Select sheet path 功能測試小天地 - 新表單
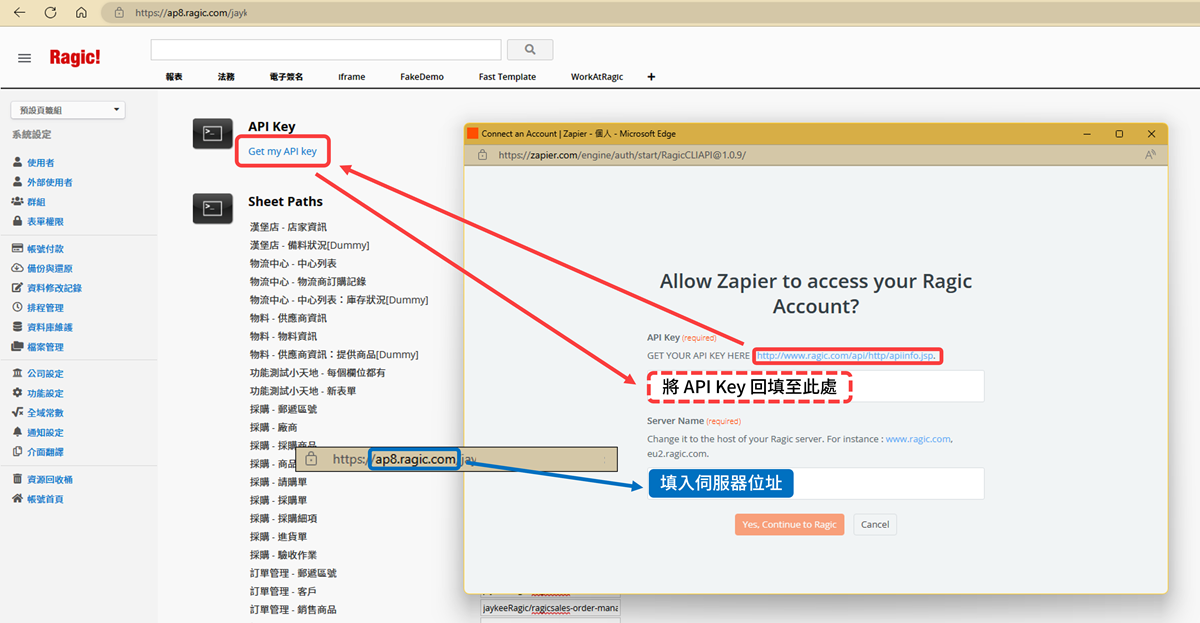1200x623 pixels. pyautogui.click(x=303, y=390)
